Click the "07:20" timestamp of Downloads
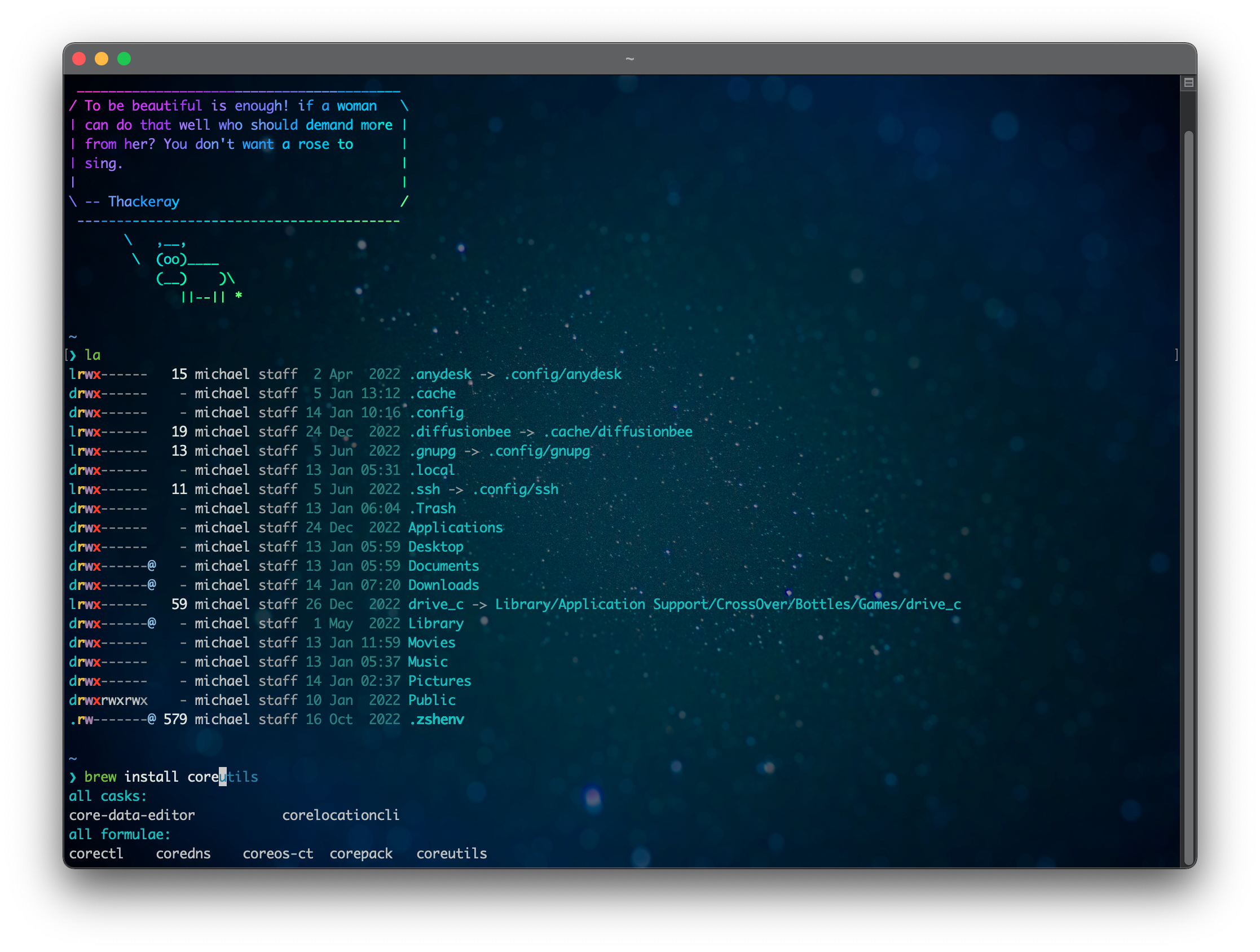 (x=381, y=585)
